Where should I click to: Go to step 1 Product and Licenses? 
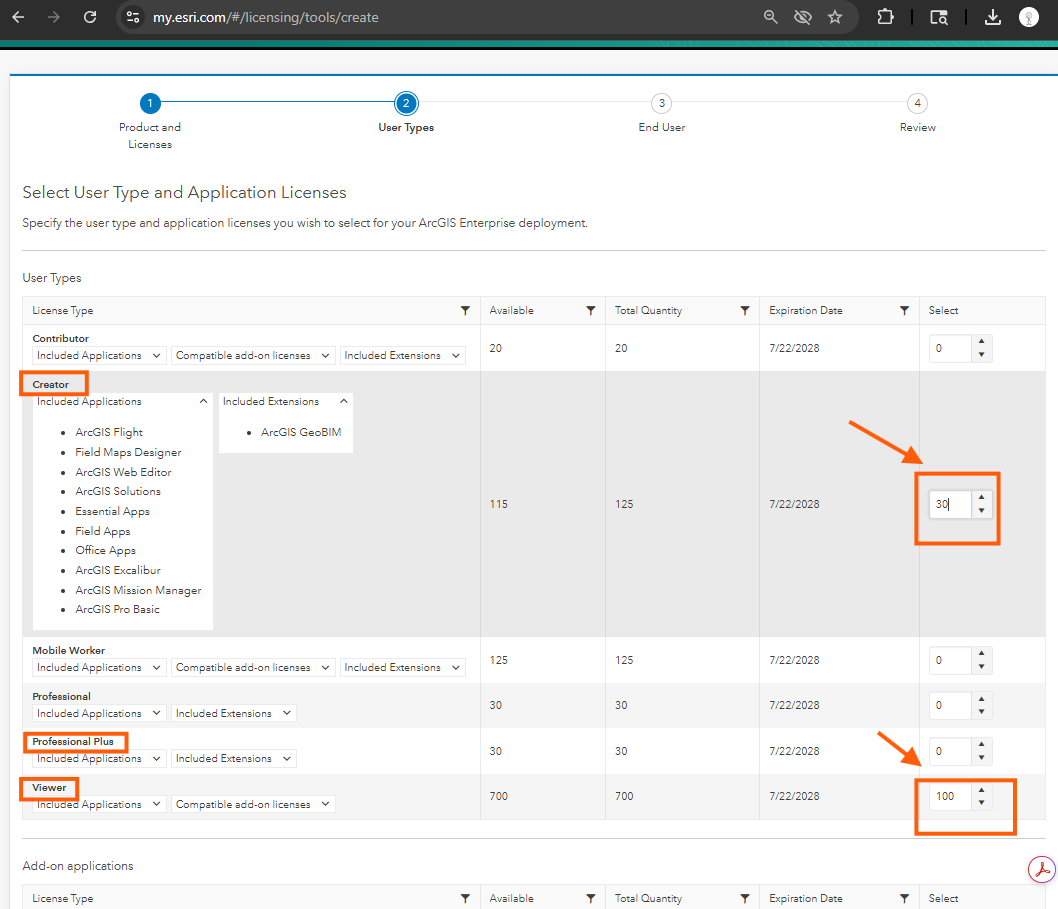point(149,103)
